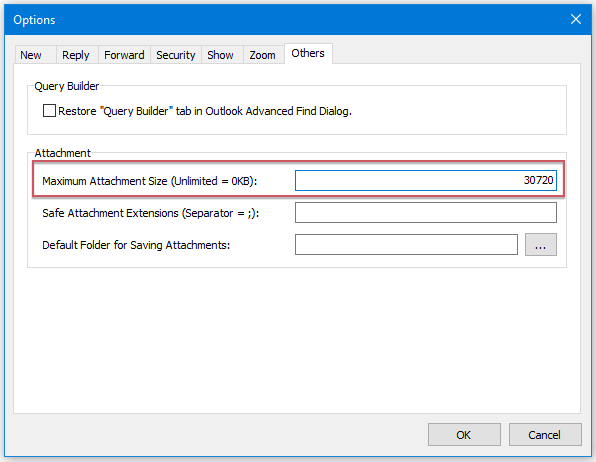The height and width of the screenshot is (462, 596).
Task: Dismiss dialog with Cancel button
Action: pos(545,434)
